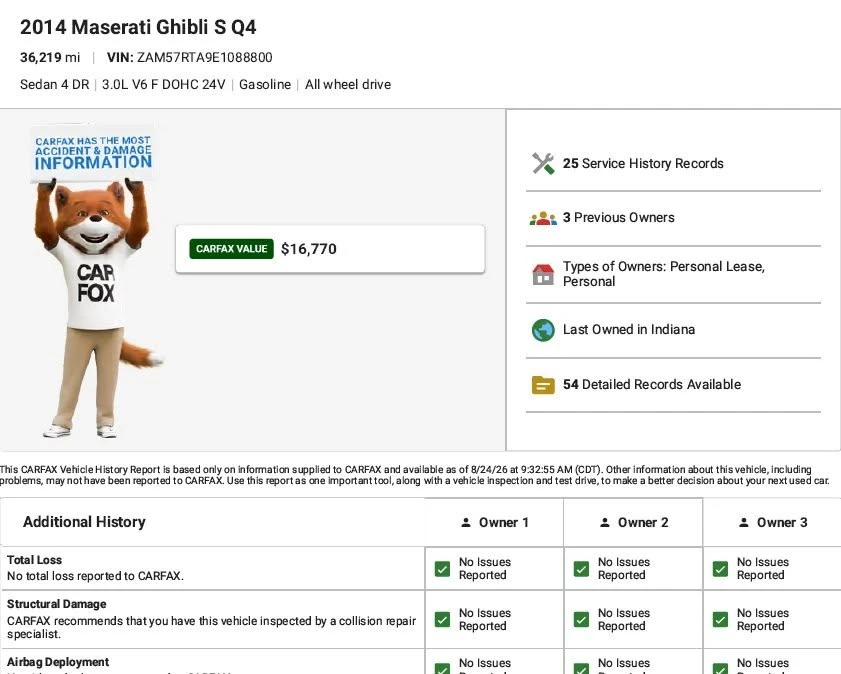Screen dimensions: 841x674
Task: Click the CARFAX report disclaimer paragraph
Action: point(415,475)
